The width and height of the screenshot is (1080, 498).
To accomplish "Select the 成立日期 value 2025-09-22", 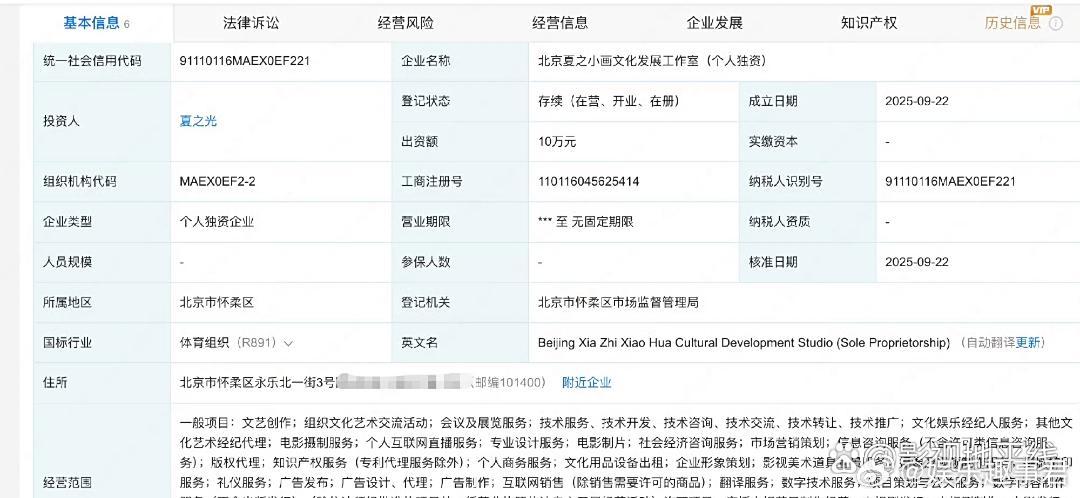I will [x=917, y=101].
